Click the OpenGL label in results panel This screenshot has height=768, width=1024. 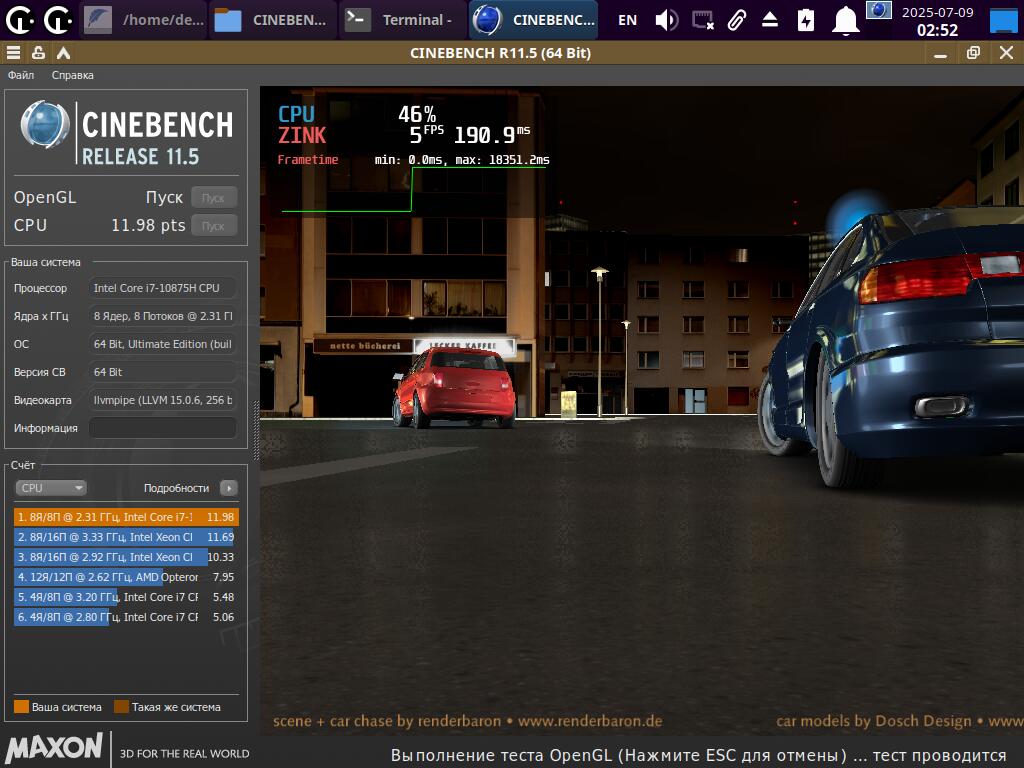click(44, 197)
